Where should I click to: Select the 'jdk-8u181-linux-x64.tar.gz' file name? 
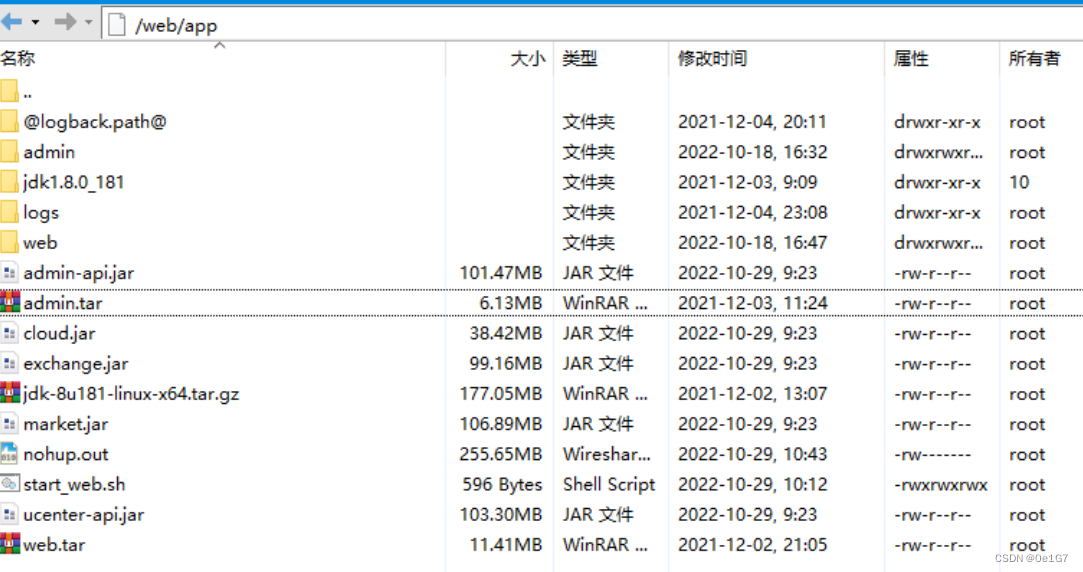131,394
